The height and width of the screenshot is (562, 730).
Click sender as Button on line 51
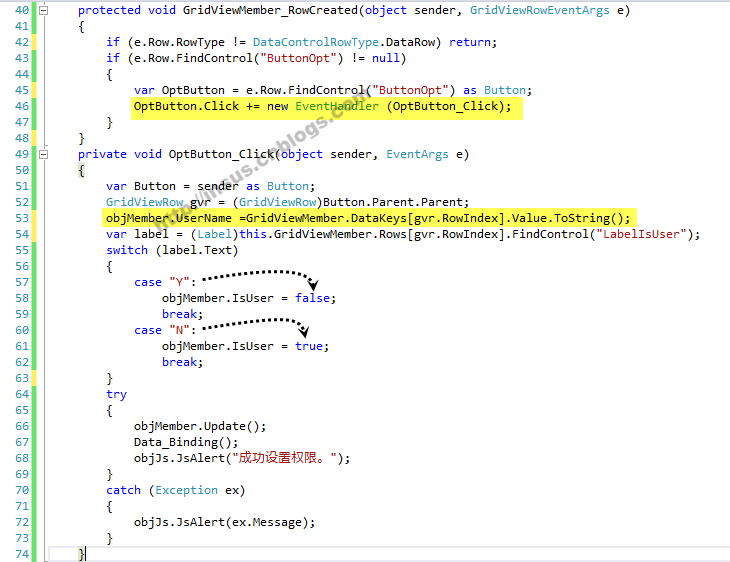[253, 186]
